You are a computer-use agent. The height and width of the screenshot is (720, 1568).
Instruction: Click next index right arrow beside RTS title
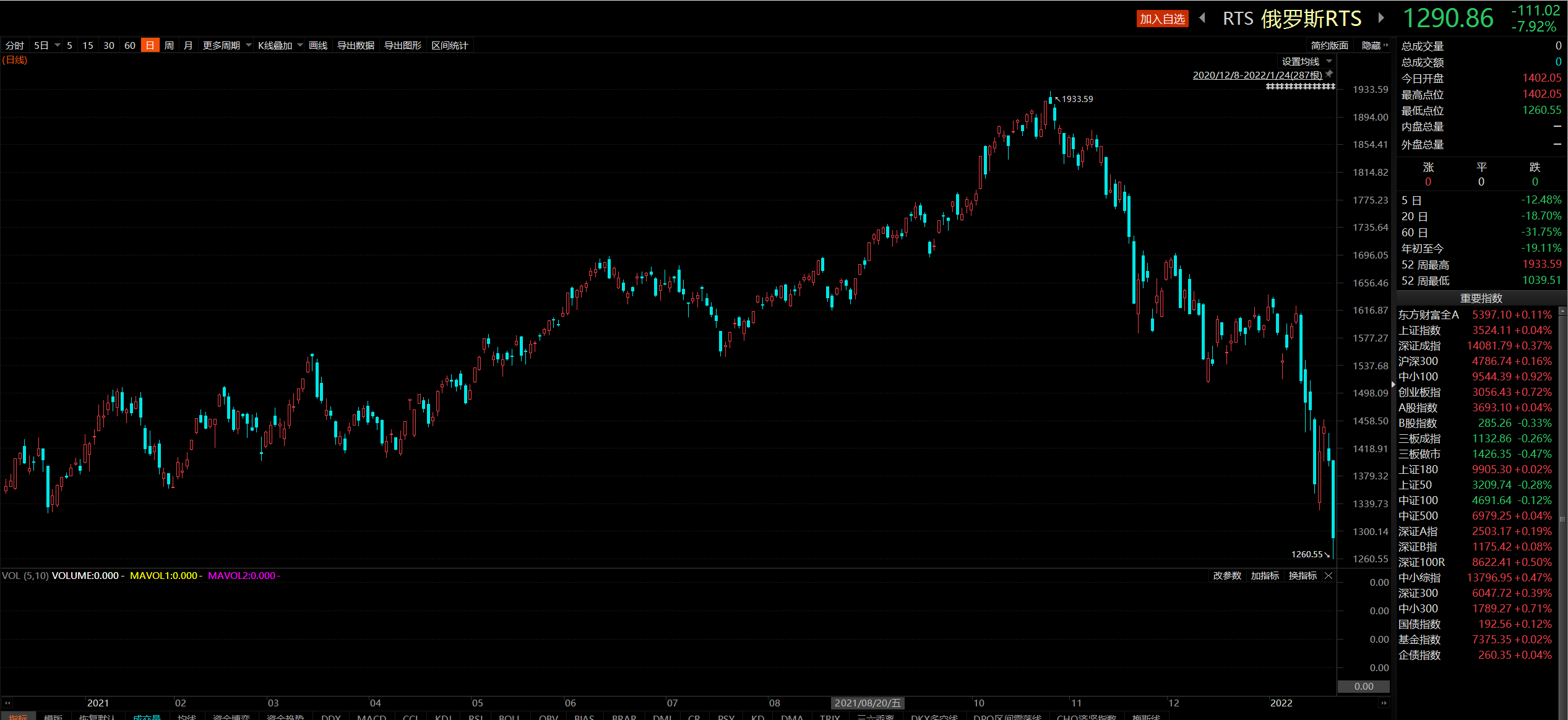(1381, 18)
